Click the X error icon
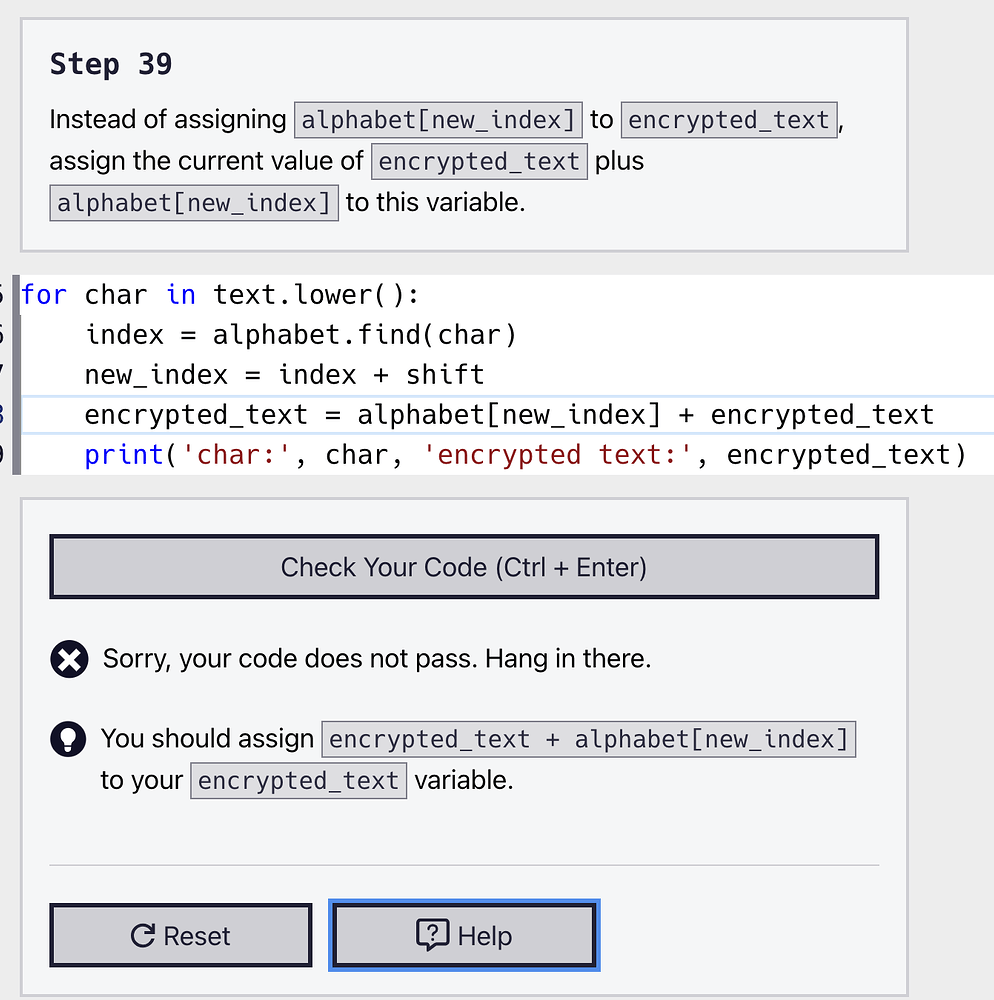The height and width of the screenshot is (1000, 994). click(x=70, y=659)
